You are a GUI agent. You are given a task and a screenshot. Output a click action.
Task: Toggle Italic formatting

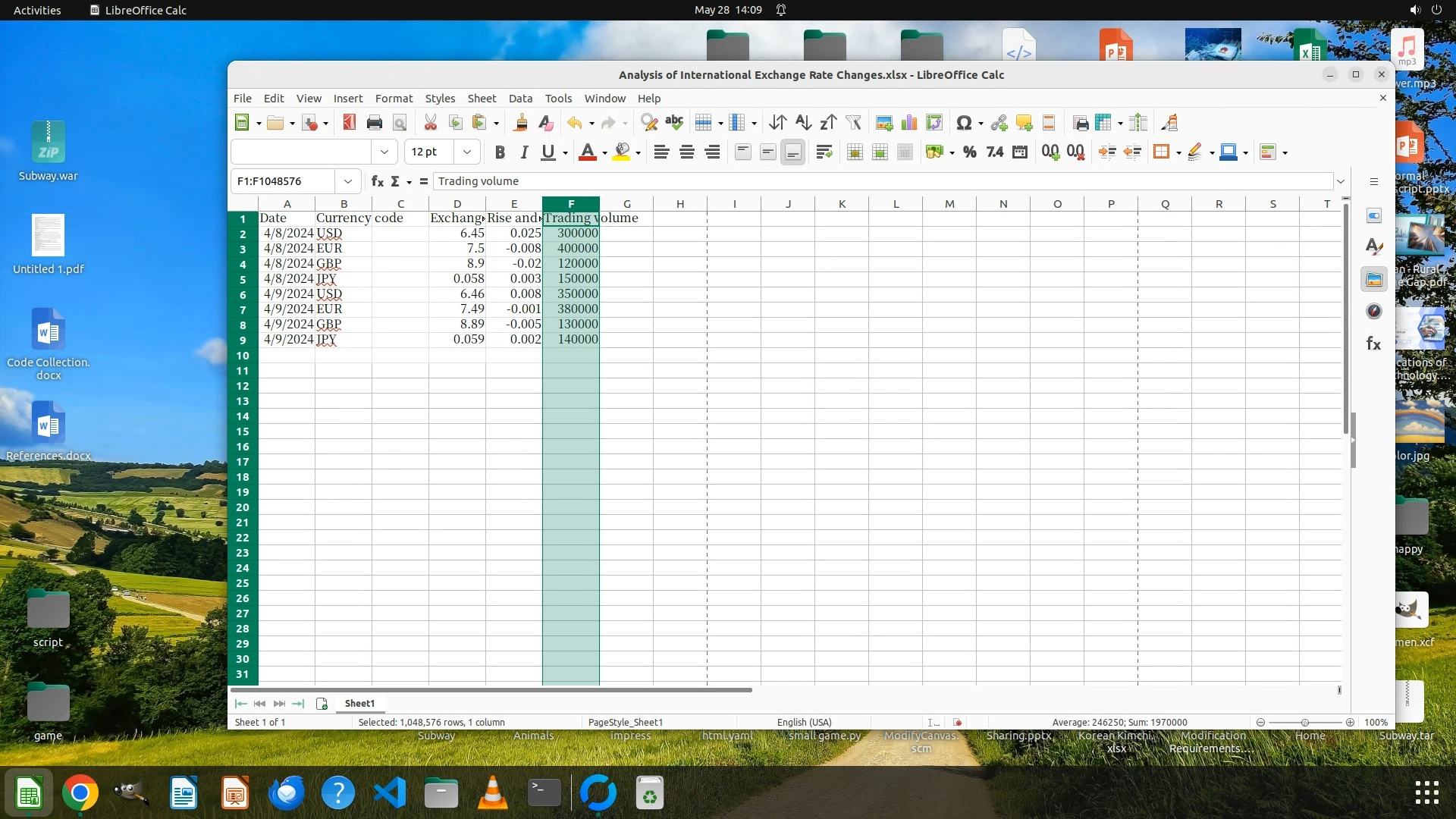[523, 152]
